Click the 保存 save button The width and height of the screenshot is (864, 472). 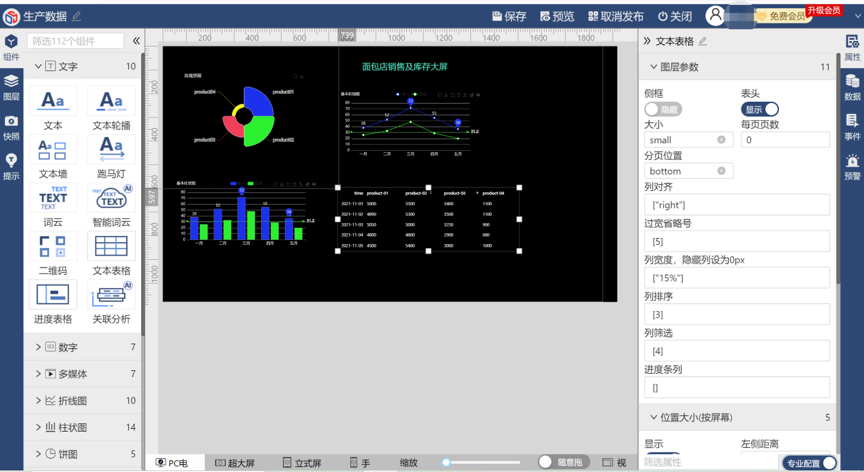509,16
